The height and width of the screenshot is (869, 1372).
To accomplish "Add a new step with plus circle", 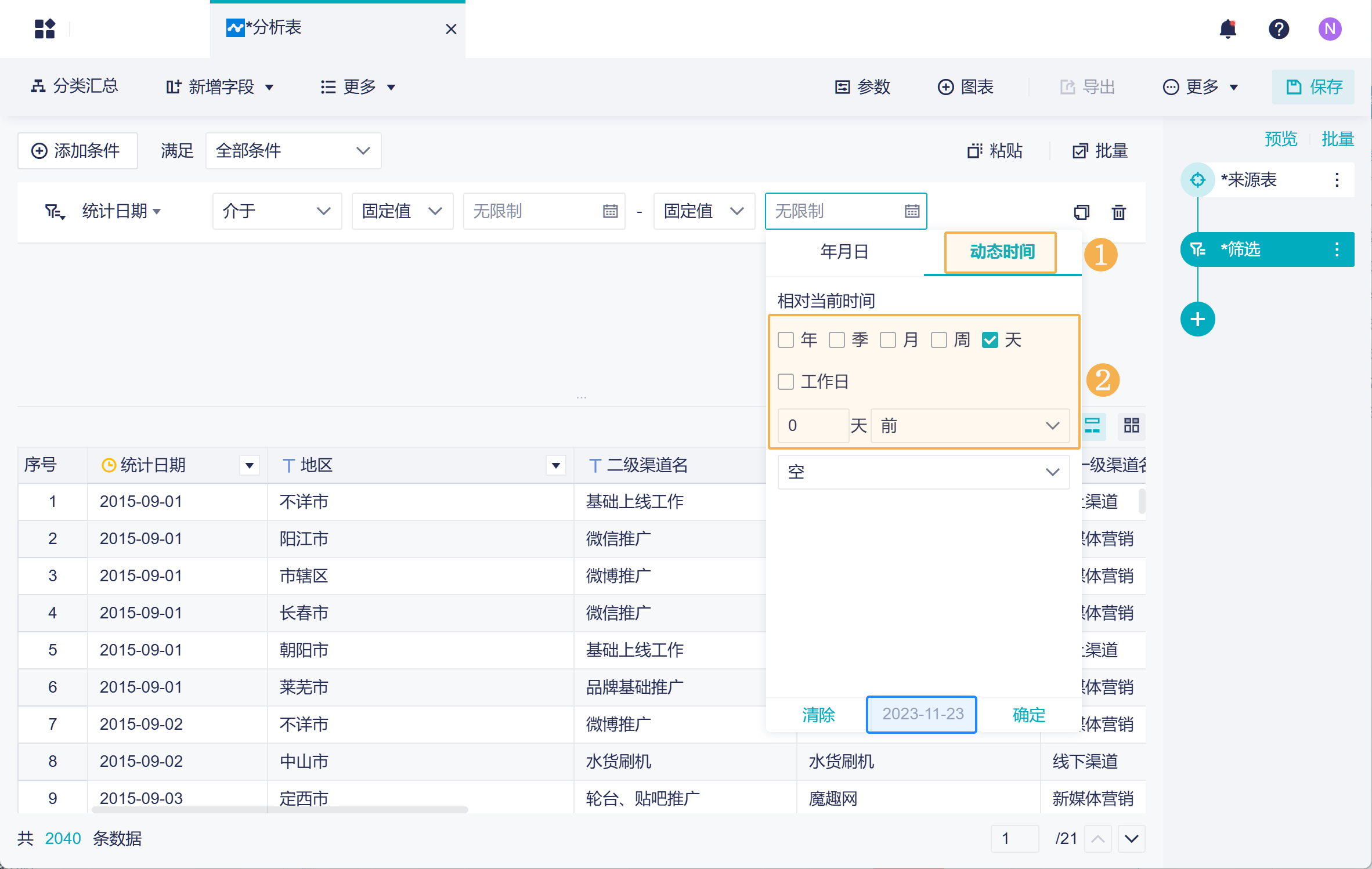I will (1197, 319).
